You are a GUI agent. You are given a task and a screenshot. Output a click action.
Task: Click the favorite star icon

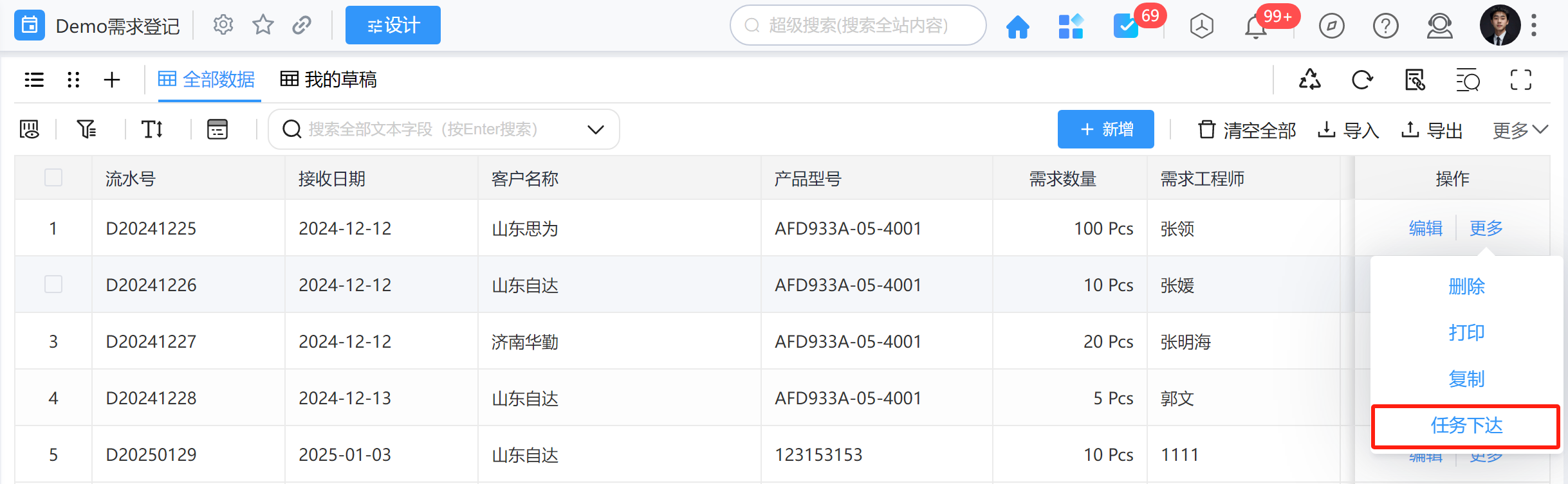click(x=263, y=26)
